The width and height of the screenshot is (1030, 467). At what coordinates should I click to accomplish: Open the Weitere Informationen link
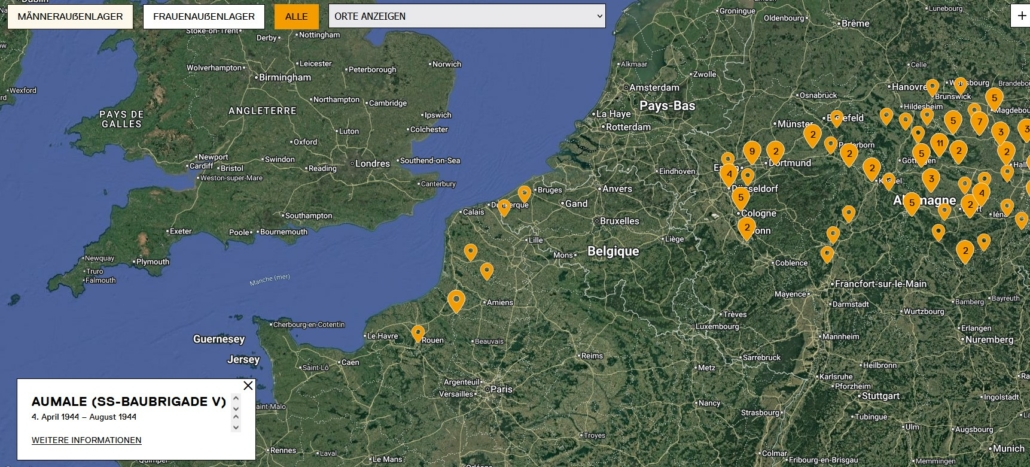(86, 440)
